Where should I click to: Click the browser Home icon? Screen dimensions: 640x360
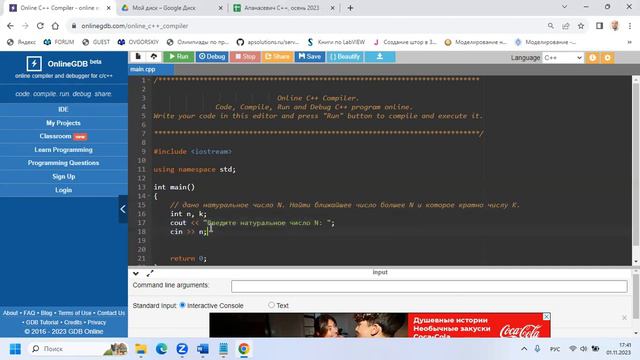point(55,26)
